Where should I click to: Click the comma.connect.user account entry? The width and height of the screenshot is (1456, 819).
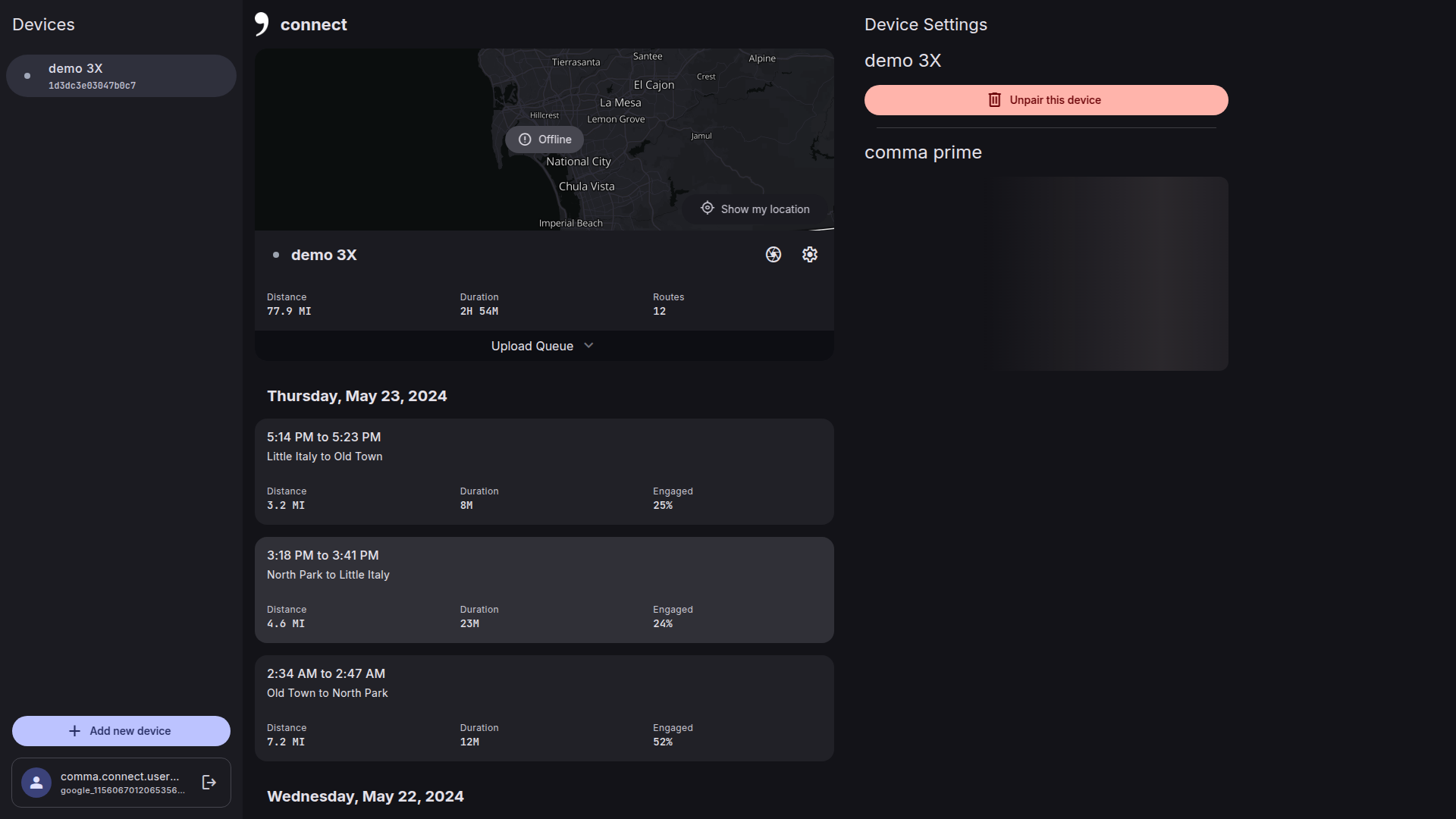click(x=121, y=783)
